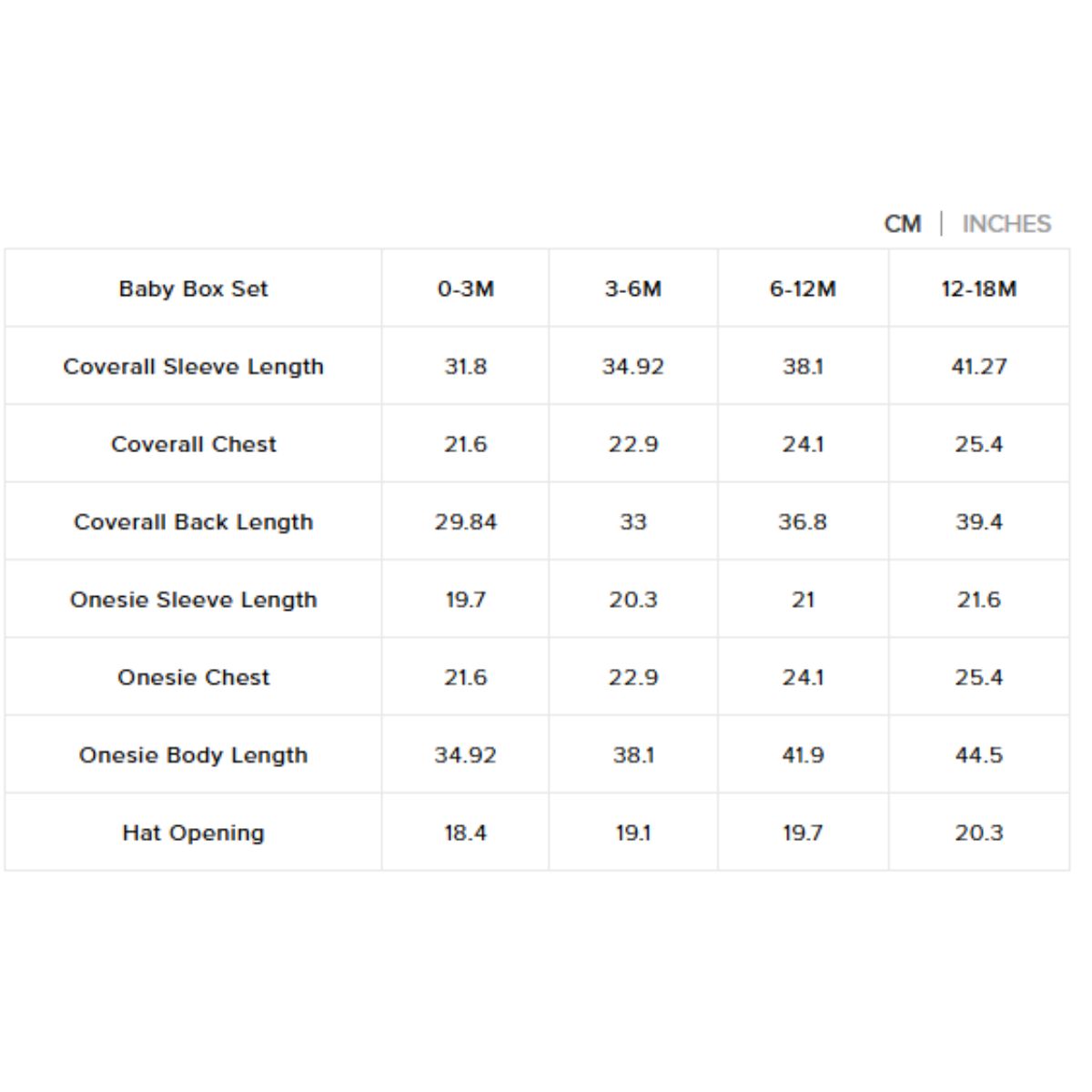Click the Hat Opening row label
This screenshot has height=1092, width=1092.
click(193, 833)
